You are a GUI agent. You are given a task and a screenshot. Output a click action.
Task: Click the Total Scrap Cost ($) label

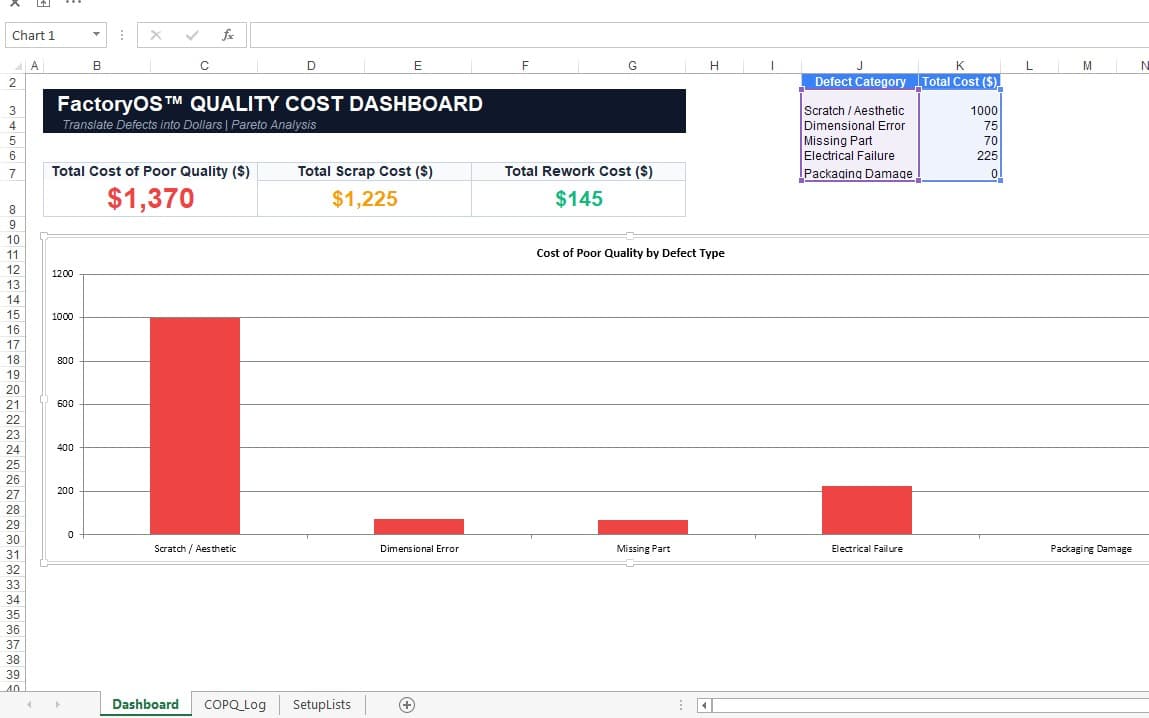tap(365, 171)
